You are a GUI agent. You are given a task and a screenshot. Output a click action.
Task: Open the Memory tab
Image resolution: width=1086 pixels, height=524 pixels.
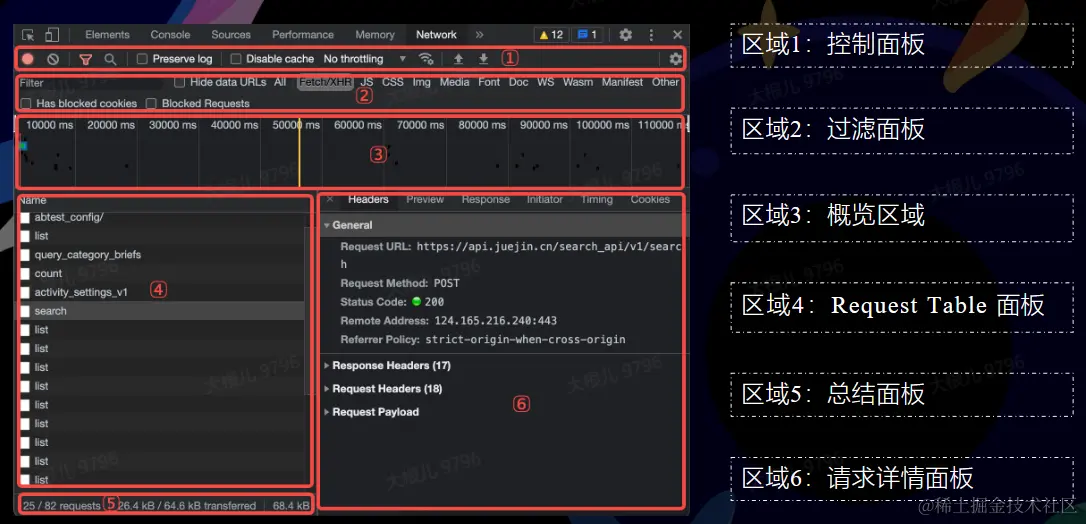375,35
